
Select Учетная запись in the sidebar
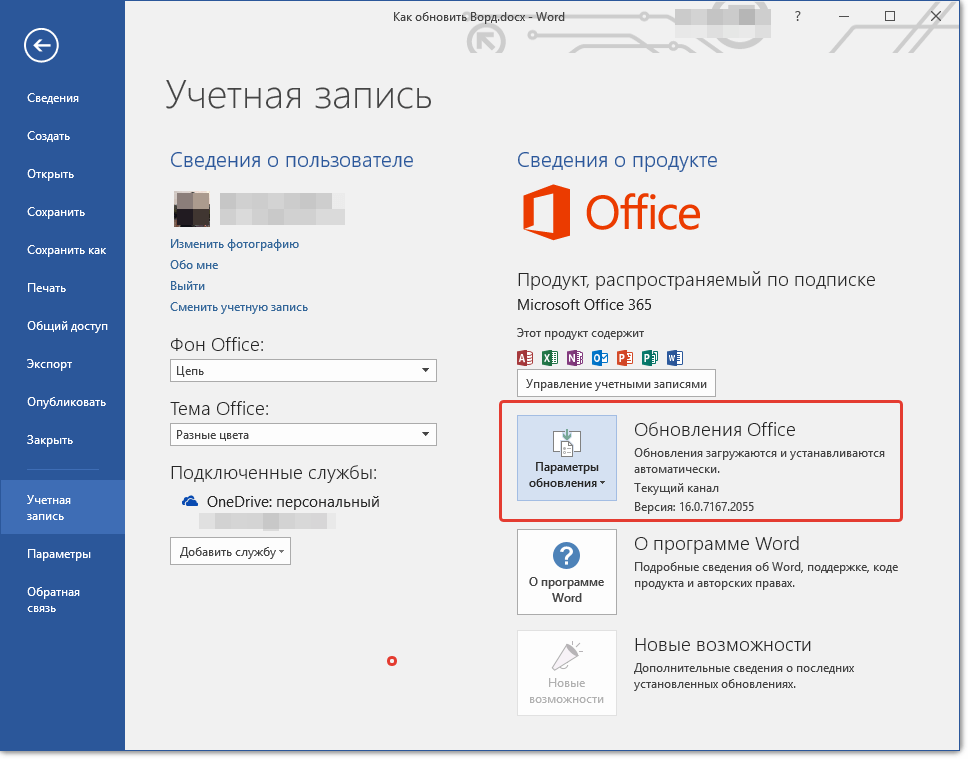click(x=62, y=508)
